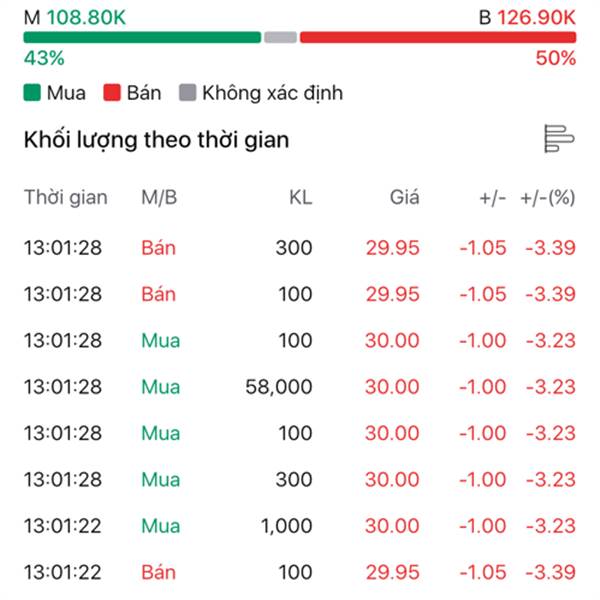Viewport: 600px width, 600px height.
Task: Tap the red sell volume bar
Action: [x=438, y=38]
